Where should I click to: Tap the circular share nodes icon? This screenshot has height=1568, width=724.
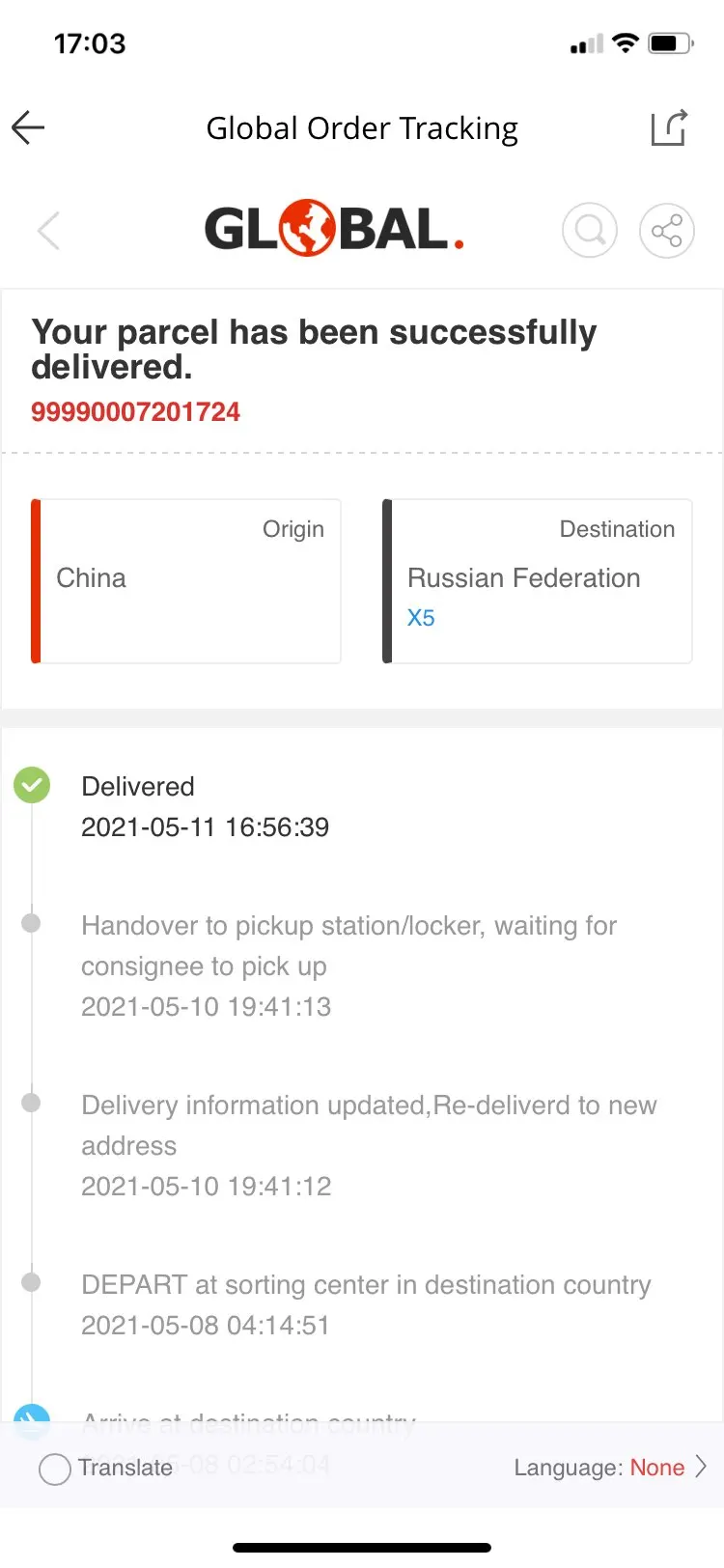(667, 231)
